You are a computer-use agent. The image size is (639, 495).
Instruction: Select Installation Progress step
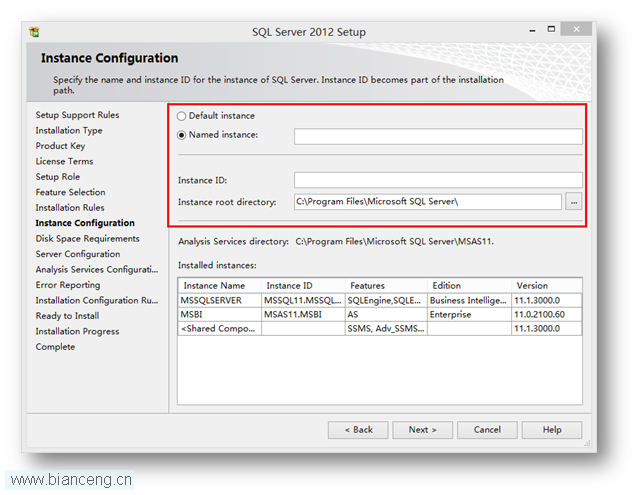(77, 332)
